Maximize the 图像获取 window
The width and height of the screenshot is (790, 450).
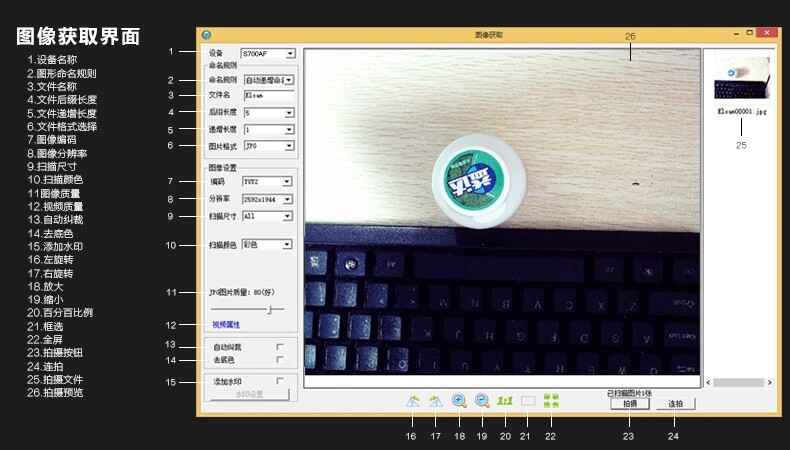pos(750,33)
